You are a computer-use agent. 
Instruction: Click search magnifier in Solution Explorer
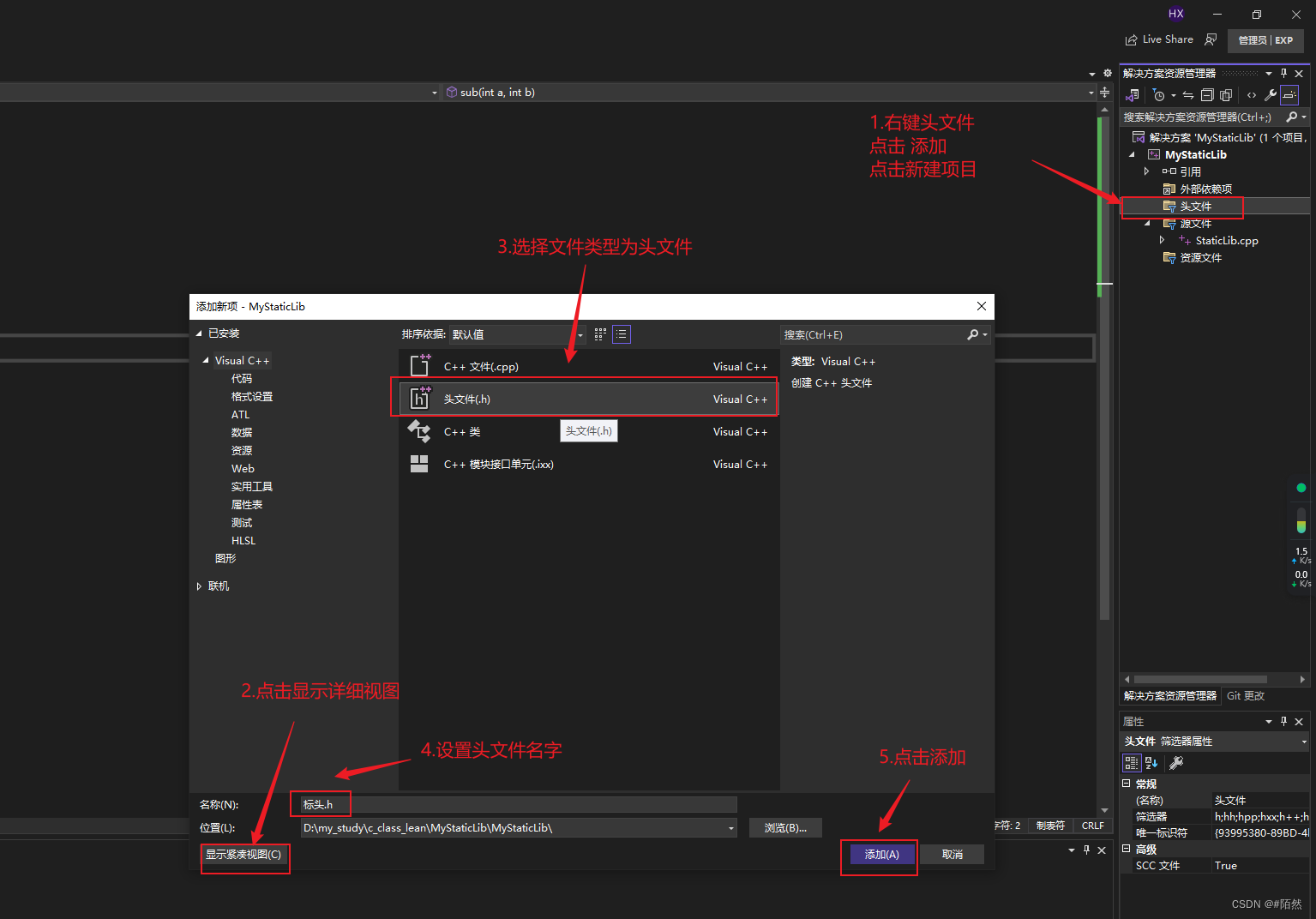pyautogui.click(x=1292, y=117)
